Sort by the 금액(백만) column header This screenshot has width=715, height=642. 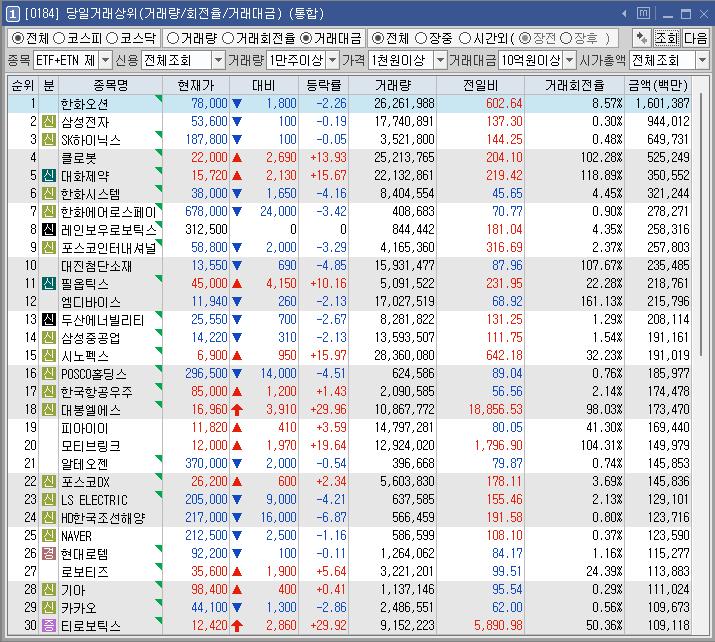pyautogui.click(x=658, y=85)
